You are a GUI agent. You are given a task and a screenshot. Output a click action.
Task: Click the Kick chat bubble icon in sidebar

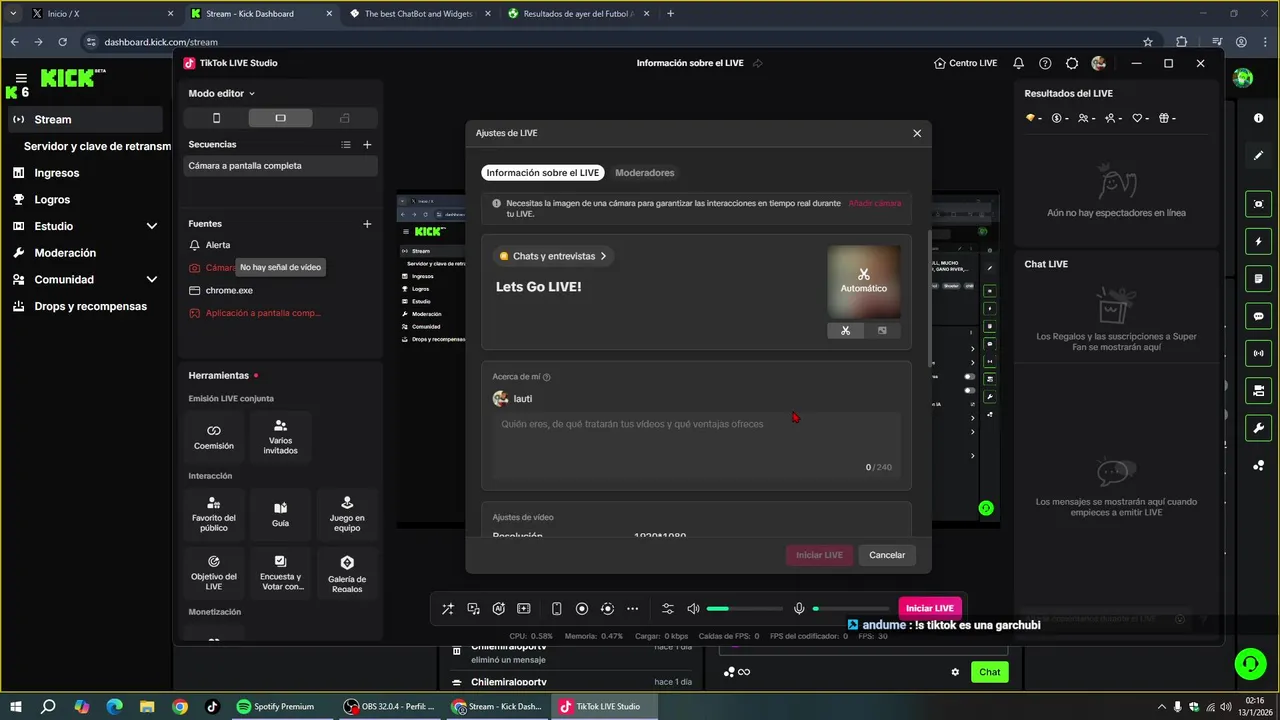pyautogui.click(x=1259, y=316)
